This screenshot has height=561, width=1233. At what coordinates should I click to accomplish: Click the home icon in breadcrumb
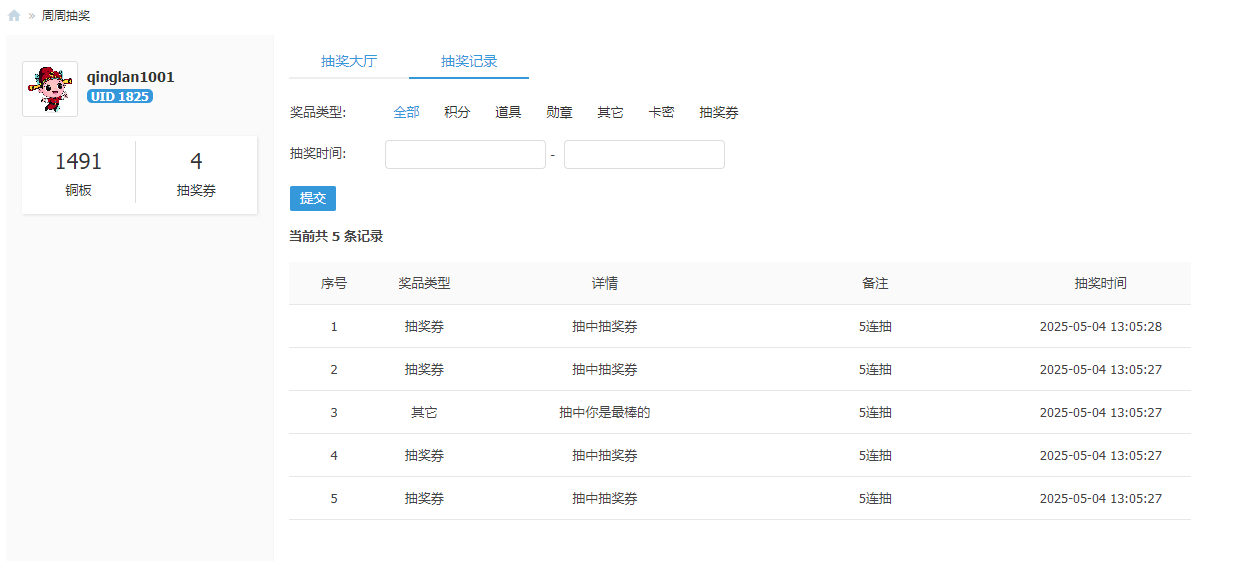coord(14,16)
